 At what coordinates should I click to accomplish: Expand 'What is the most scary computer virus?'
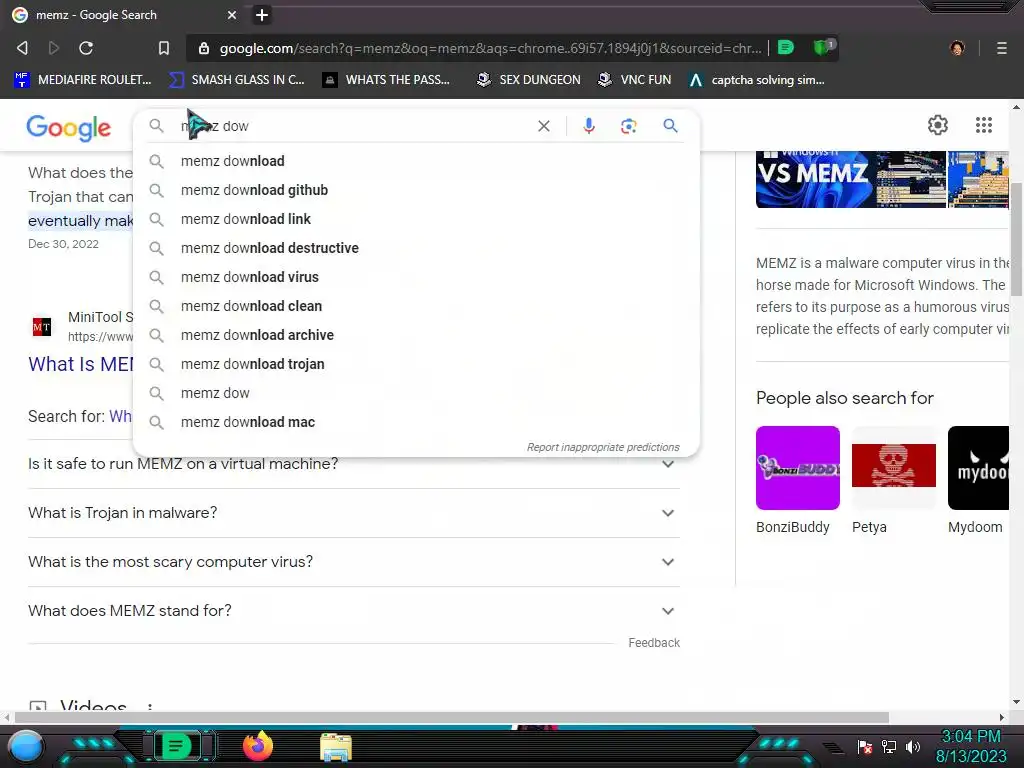click(x=353, y=562)
